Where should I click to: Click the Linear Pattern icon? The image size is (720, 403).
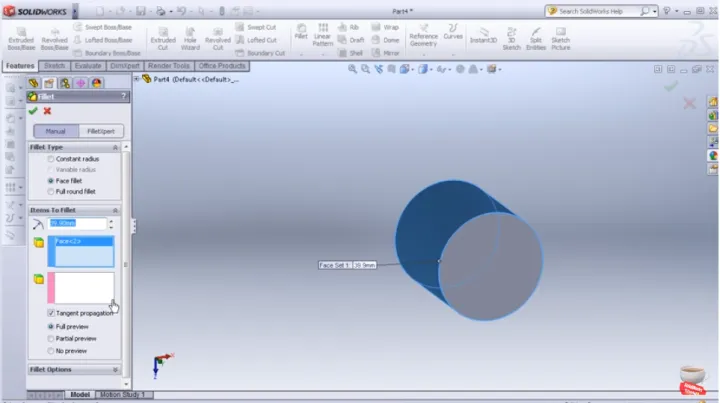pyautogui.click(x=322, y=38)
